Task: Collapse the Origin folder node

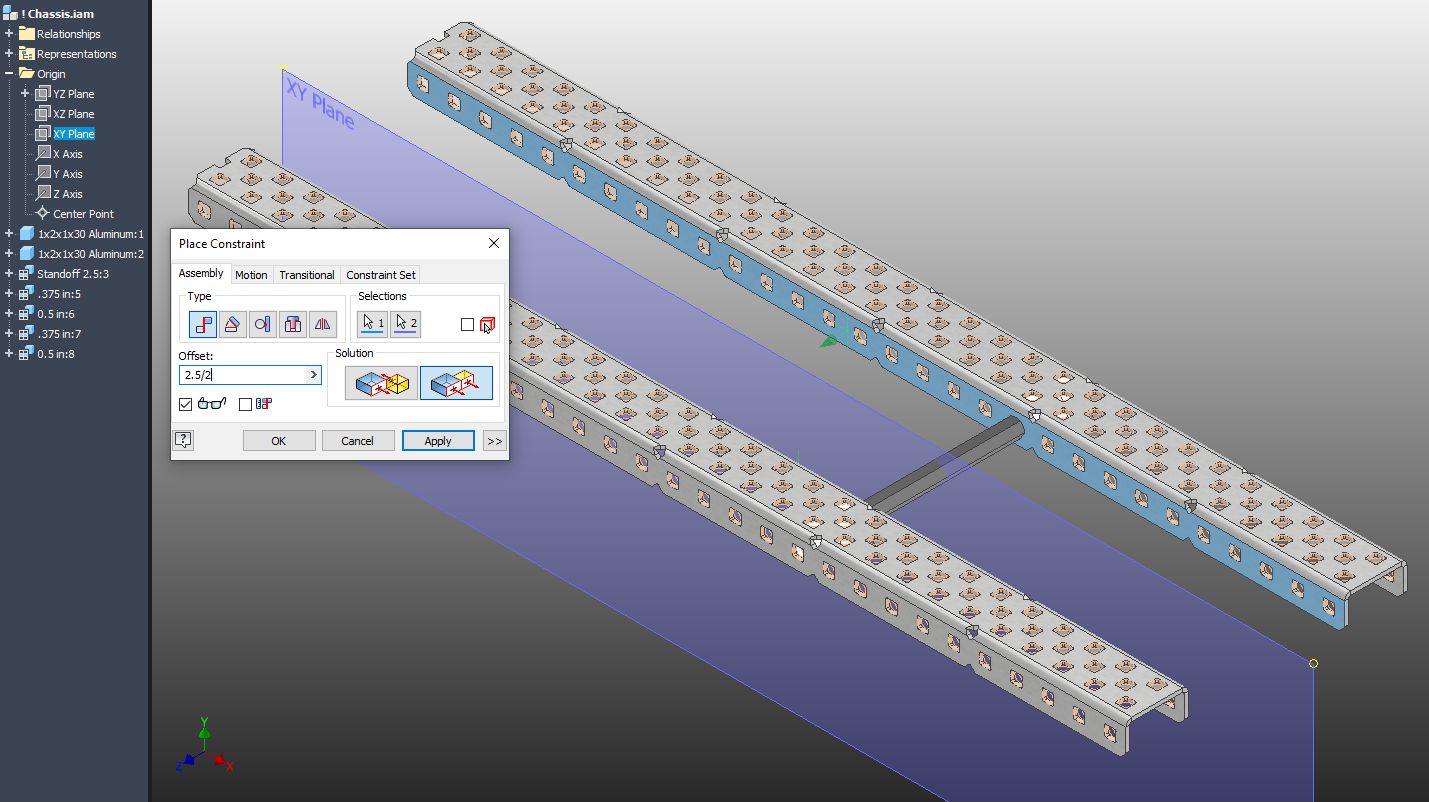Action: coord(9,74)
